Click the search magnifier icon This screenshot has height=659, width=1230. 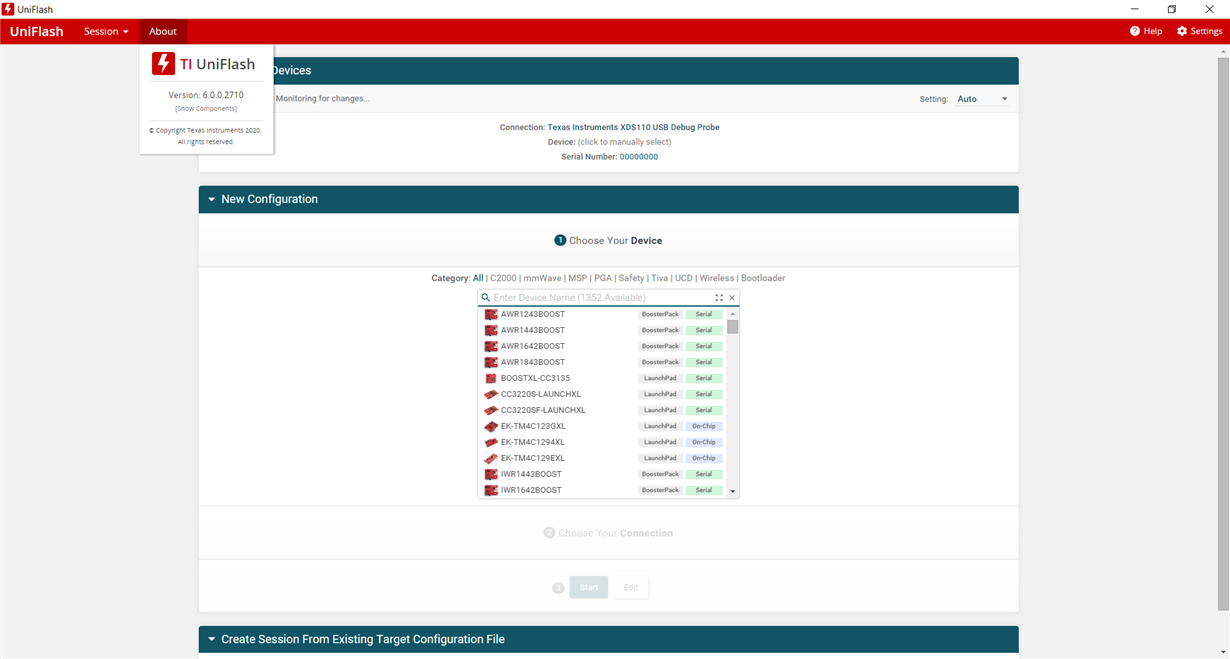486,298
